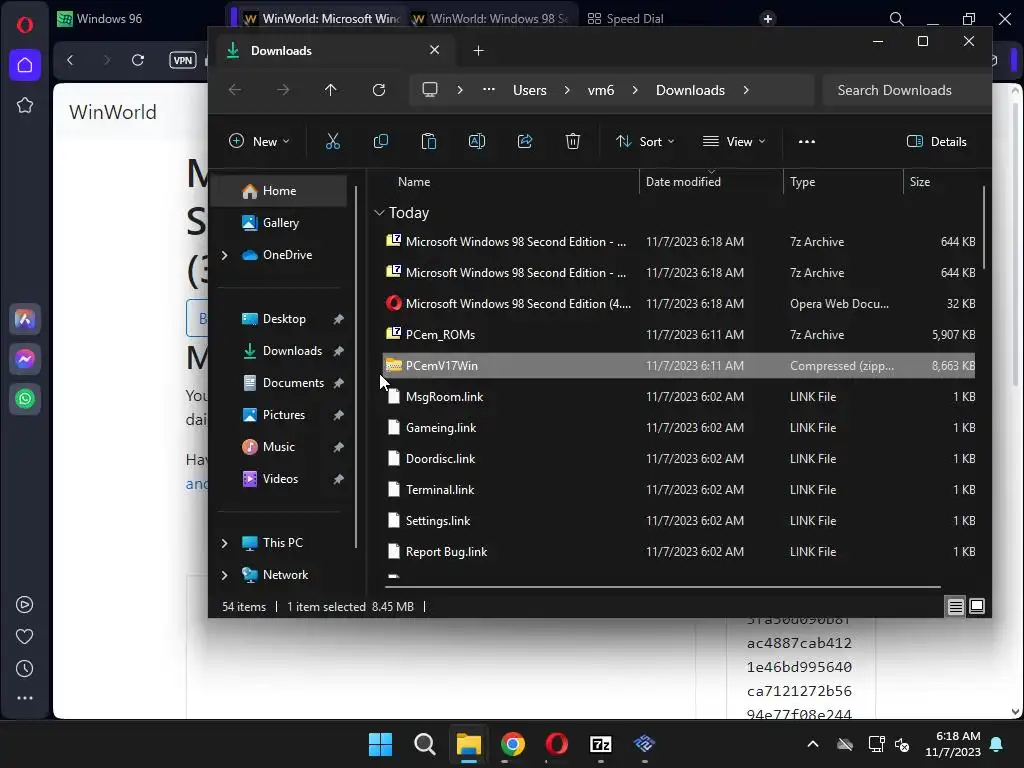The image size is (1024, 768).
Task: Click the Share icon in Explorer toolbar
Action: [524, 141]
